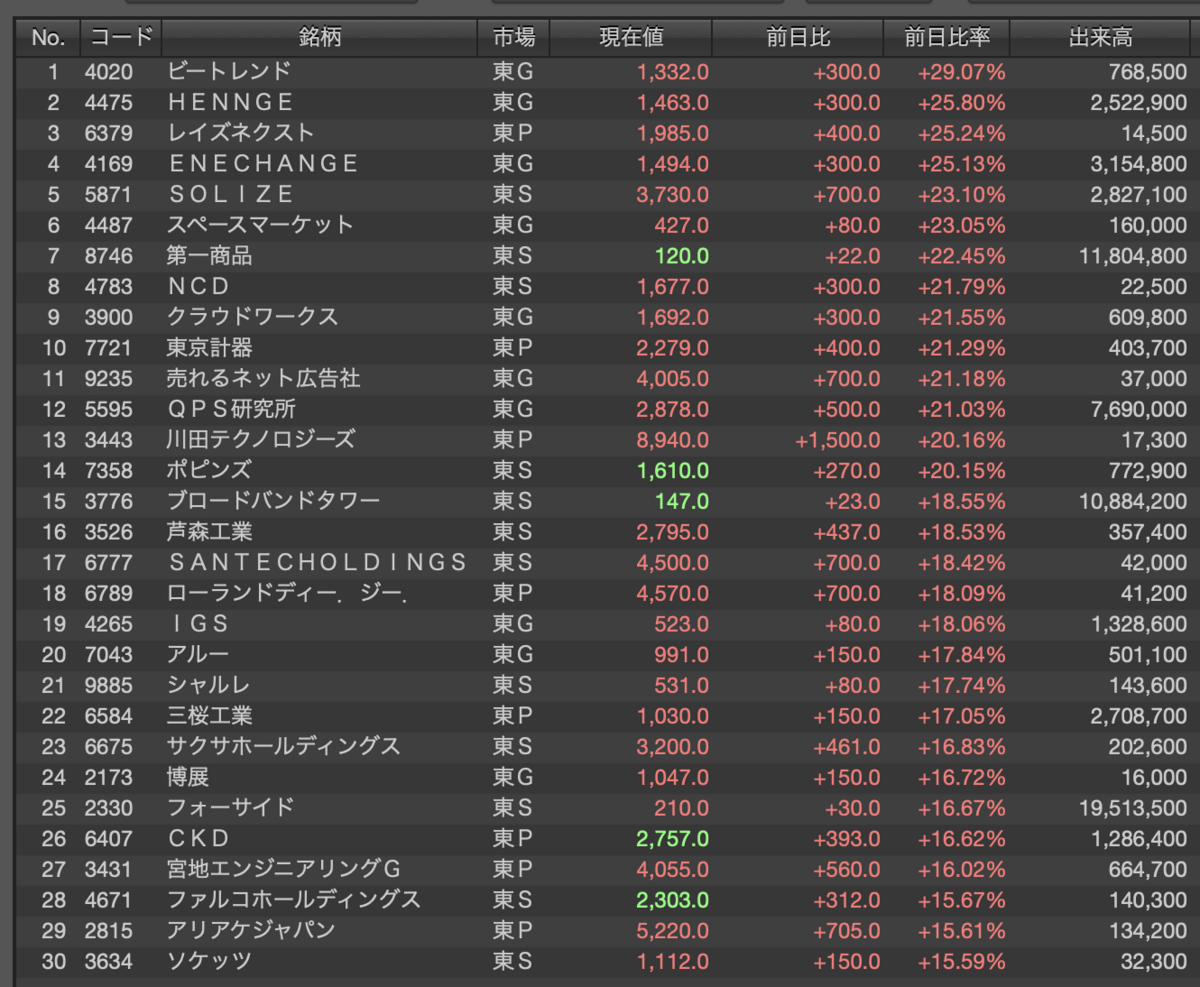The image size is (1200, 987).
Task: Select QPS研究所 in the ranking
Action: [x=231, y=409]
